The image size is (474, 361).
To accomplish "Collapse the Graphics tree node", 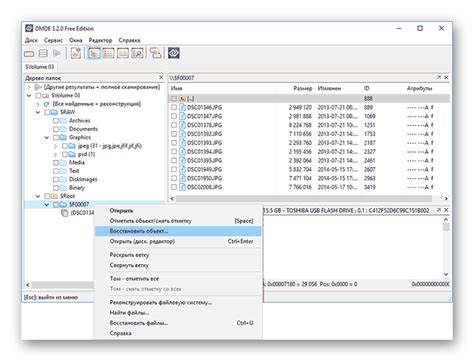I will (x=47, y=137).
